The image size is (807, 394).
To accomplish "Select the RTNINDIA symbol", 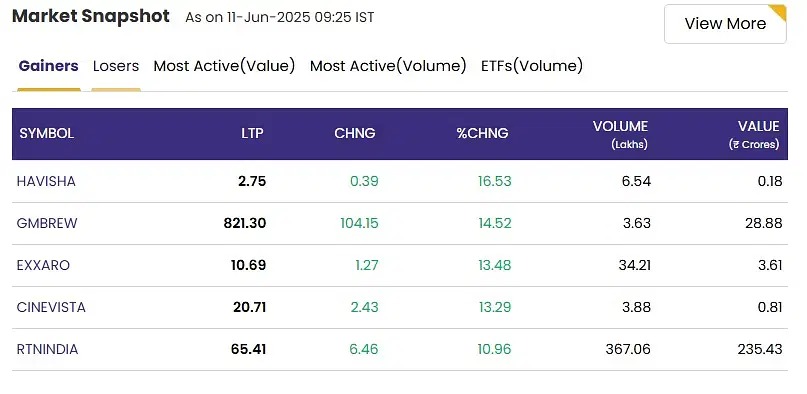I will tap(47, 350).
